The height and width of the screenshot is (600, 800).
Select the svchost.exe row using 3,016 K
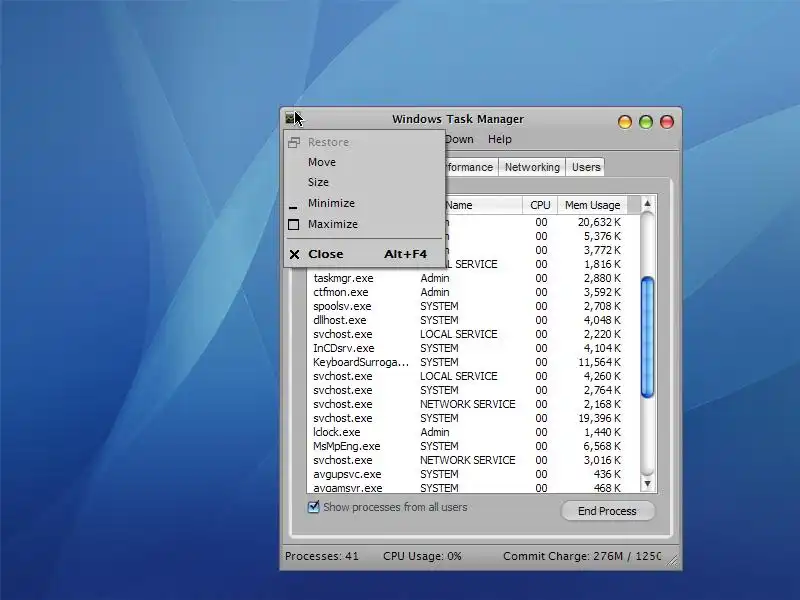coord(472,460)
